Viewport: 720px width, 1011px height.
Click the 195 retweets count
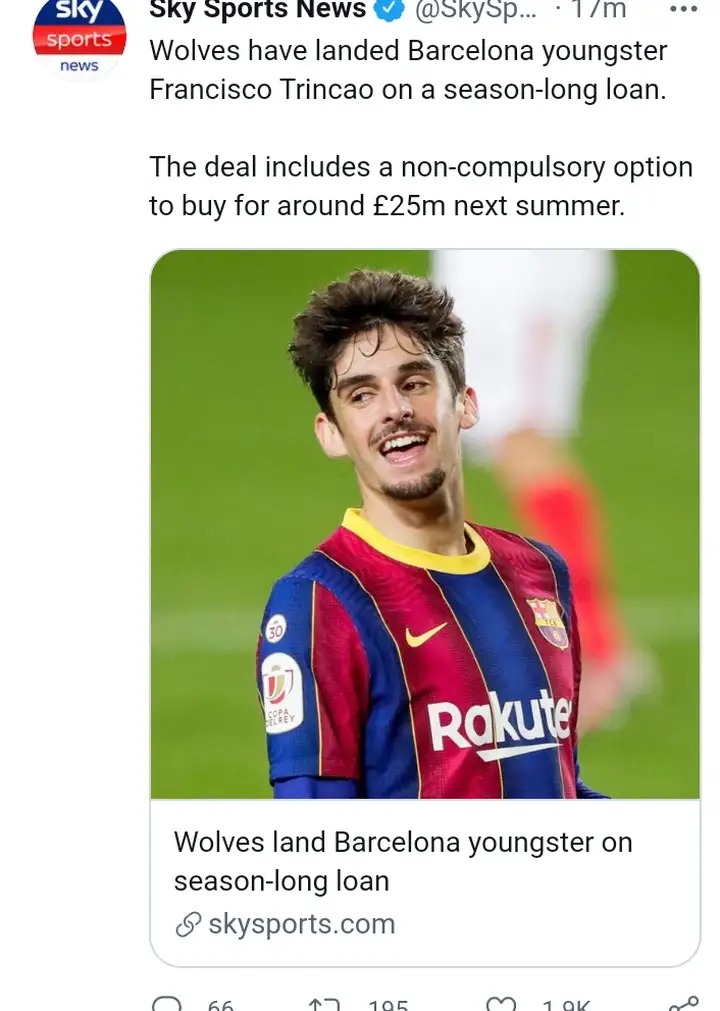(x=388, y=1005)
